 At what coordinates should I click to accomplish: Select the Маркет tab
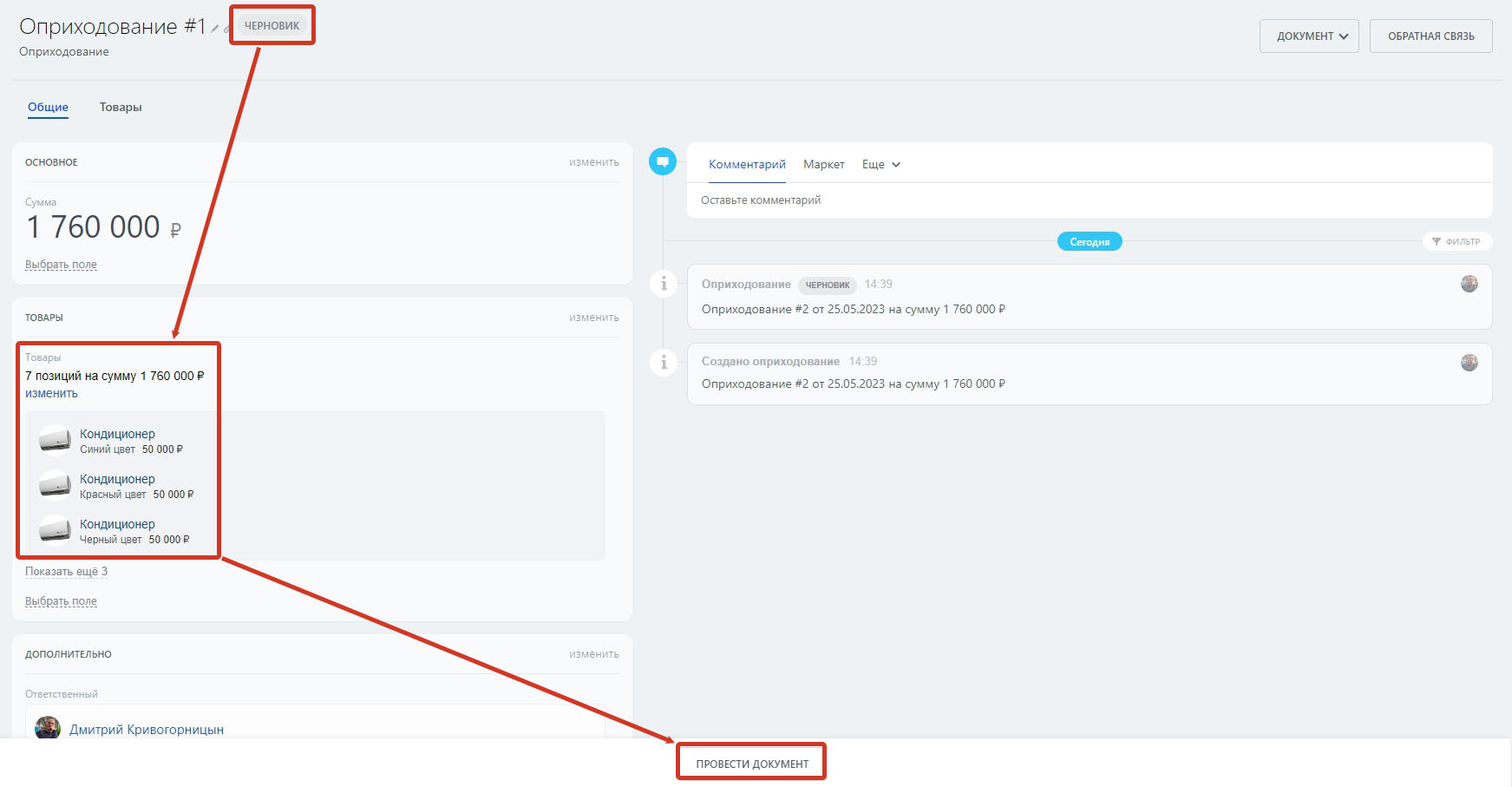click(x=824, y=164)
